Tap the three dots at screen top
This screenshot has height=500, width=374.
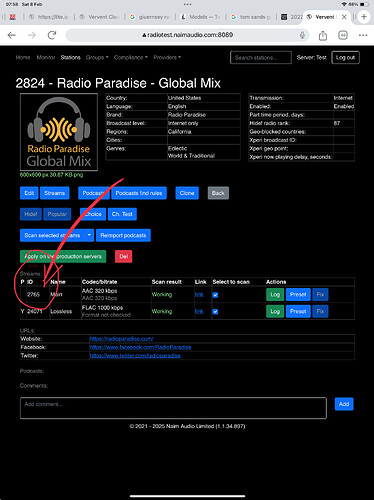click(x=187, y=4)
